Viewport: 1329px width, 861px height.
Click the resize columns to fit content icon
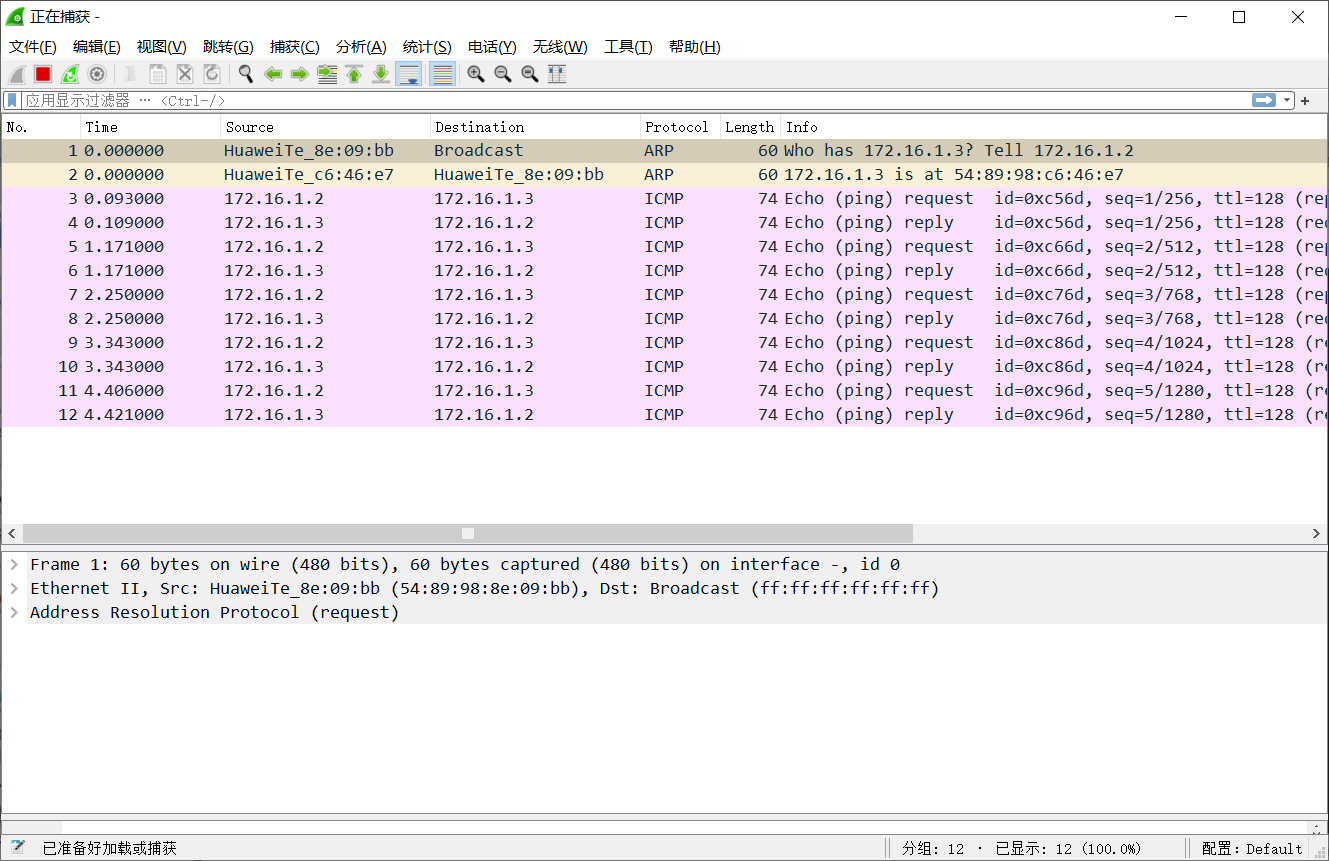pos(557,74)
